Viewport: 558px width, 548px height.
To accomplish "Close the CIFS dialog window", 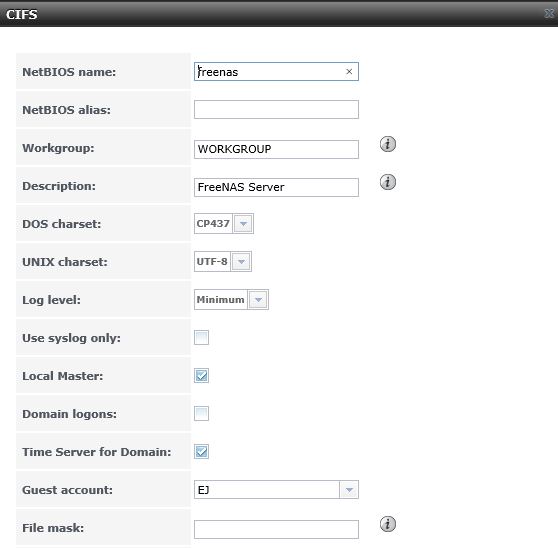I will click(x=549, y=14).
